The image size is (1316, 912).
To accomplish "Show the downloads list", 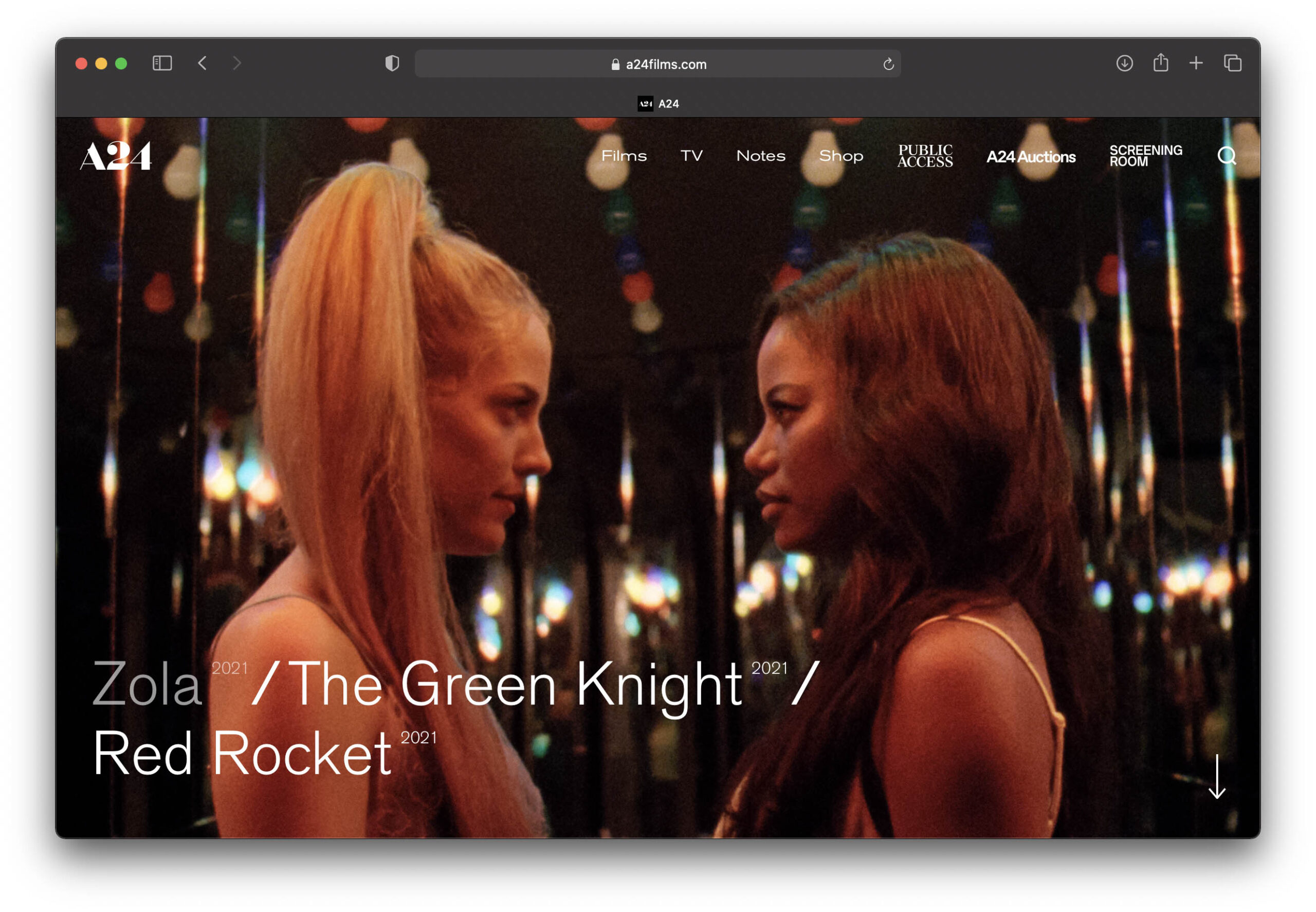I will pyautogui.click(x=1124, y=63).
